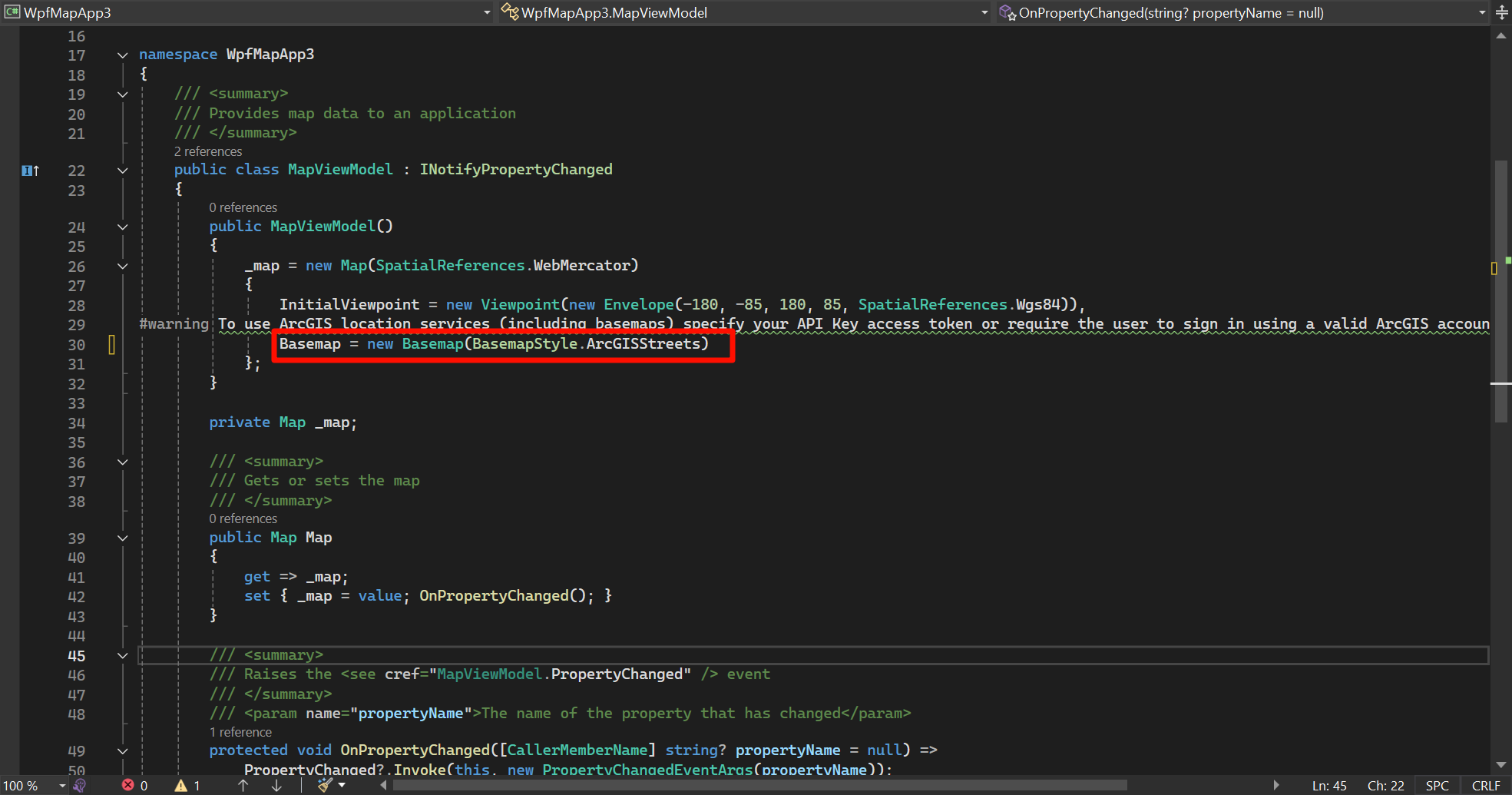Viewport: 1512px width, 795px height.
Task: Go to previous issue with up arrow
Action: point(243,785)
